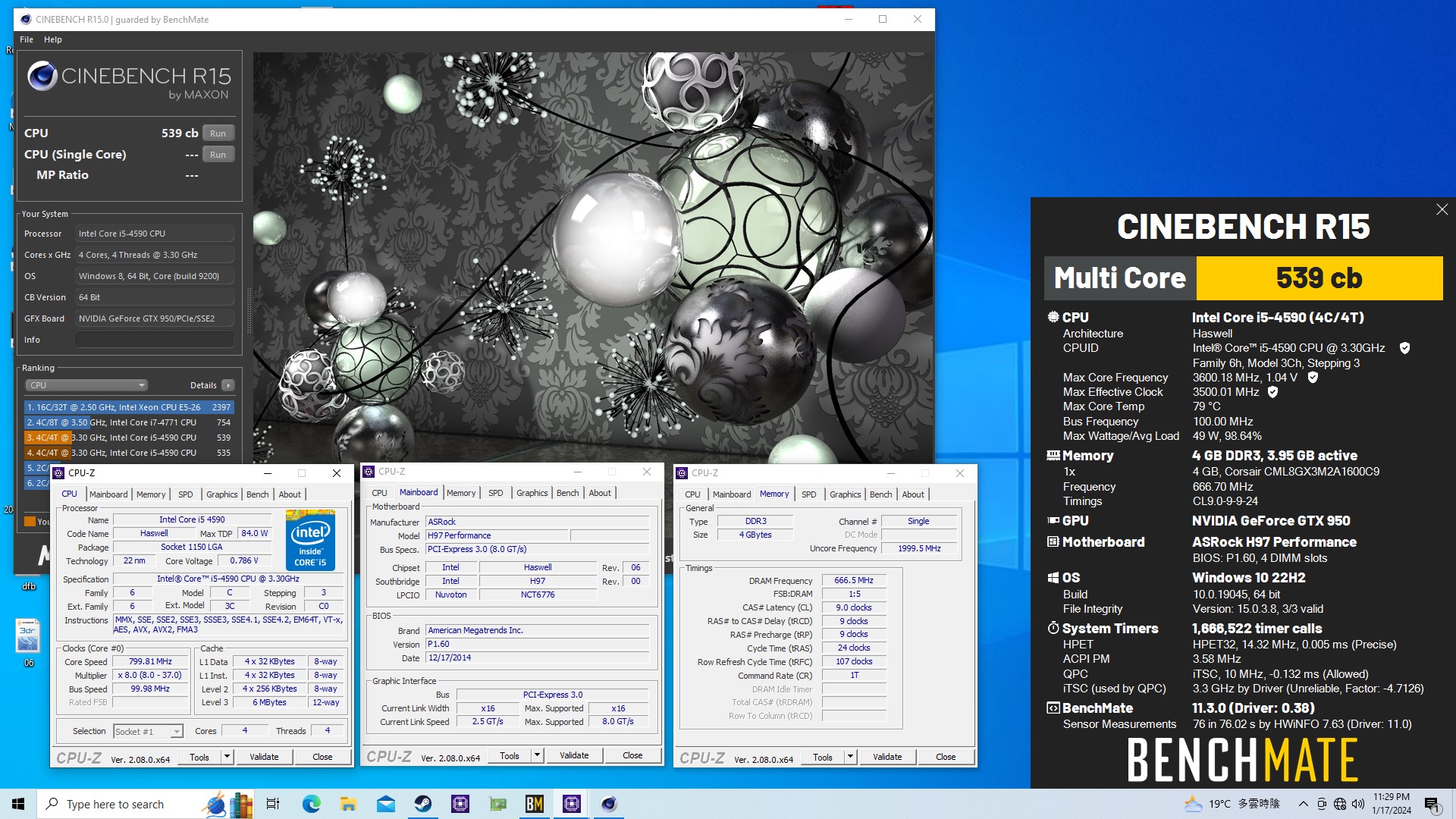Image resolution: width=1456 pixels, height=819 pixels.
Task: Click the clock showing 11:29 PM
Action: click(x=1392, y=804)
